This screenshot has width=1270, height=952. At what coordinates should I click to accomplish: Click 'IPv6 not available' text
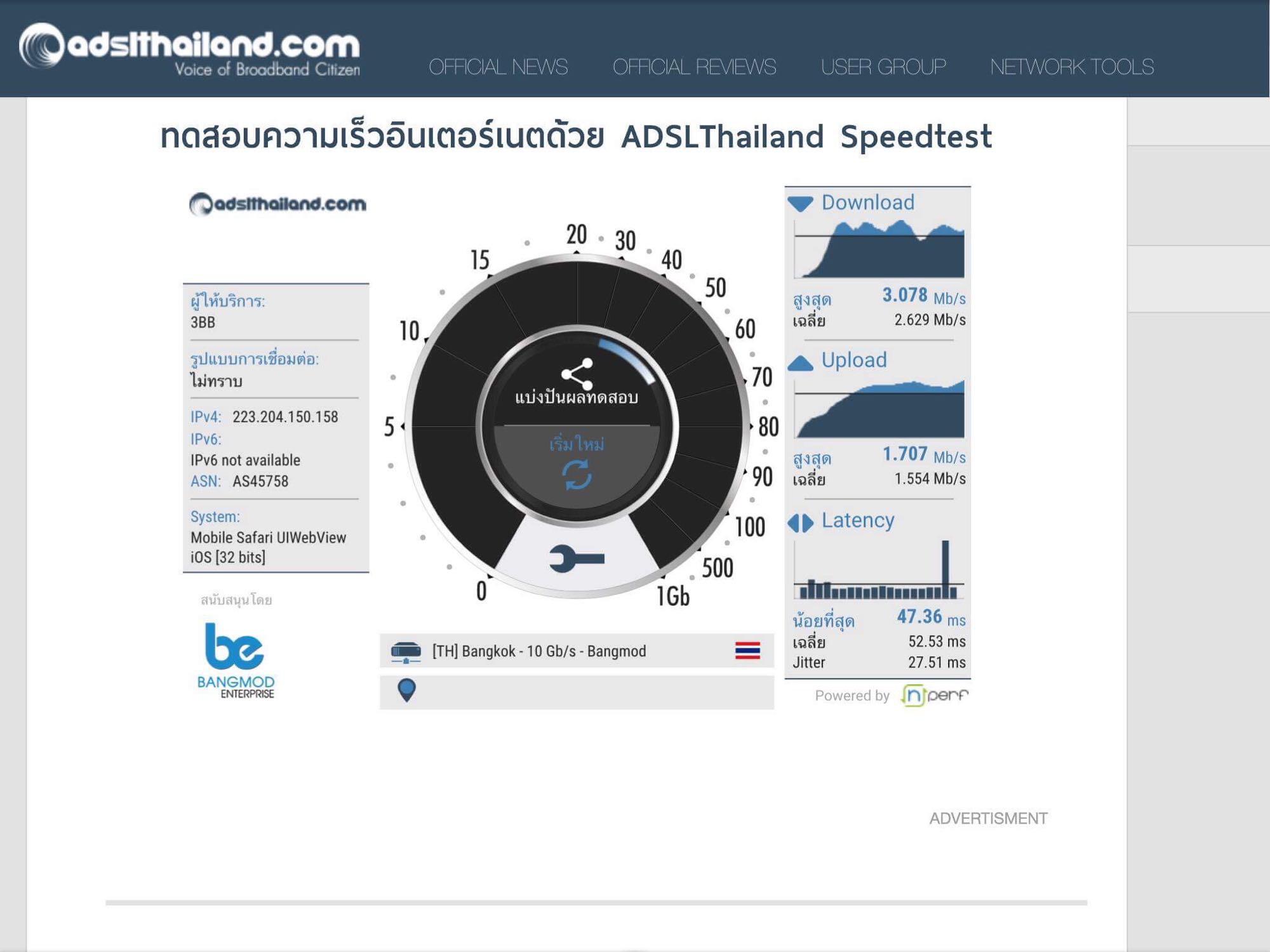(x=245, y=460)
